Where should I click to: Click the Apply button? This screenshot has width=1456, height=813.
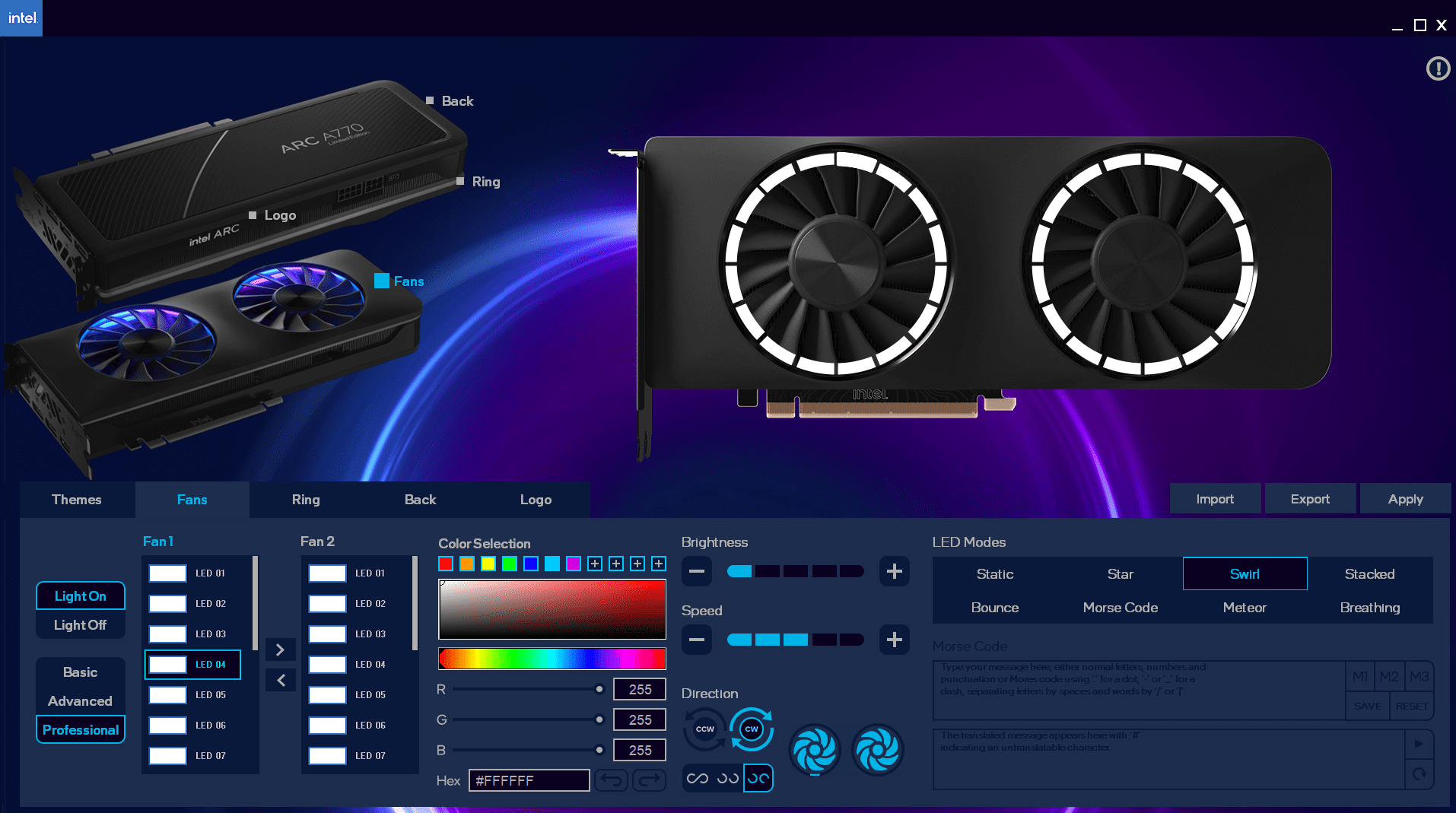pyautogui.click(x=1405, y=499)
